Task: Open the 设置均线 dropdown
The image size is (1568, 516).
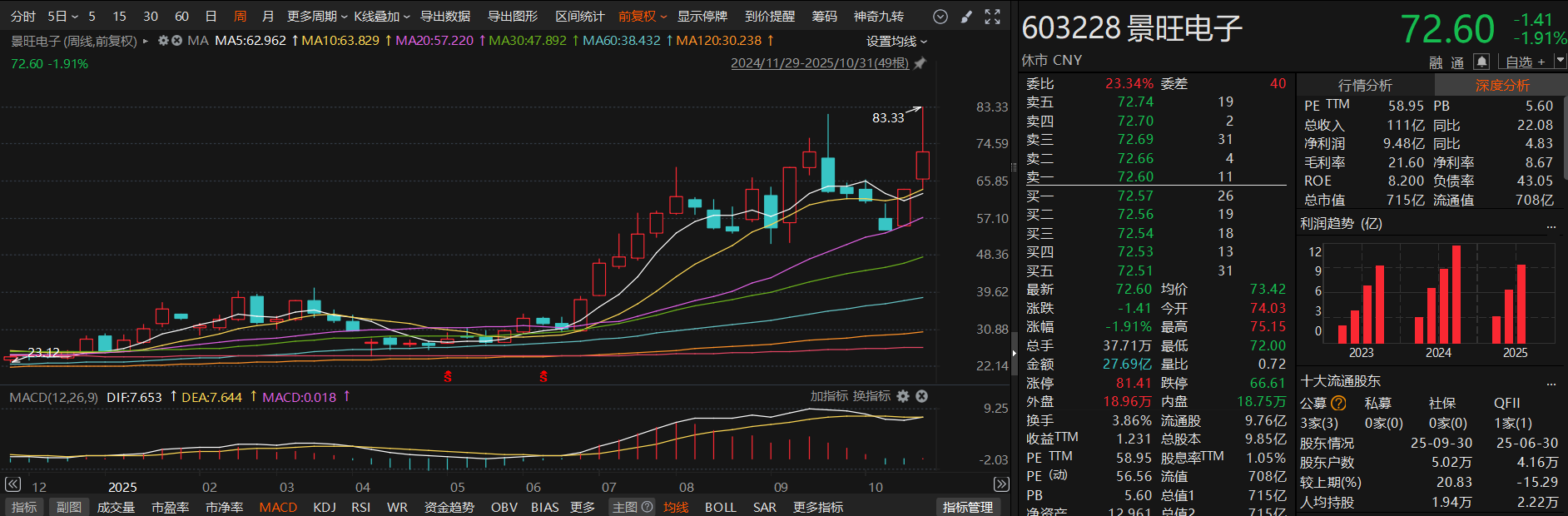Action: coord(896,41)
